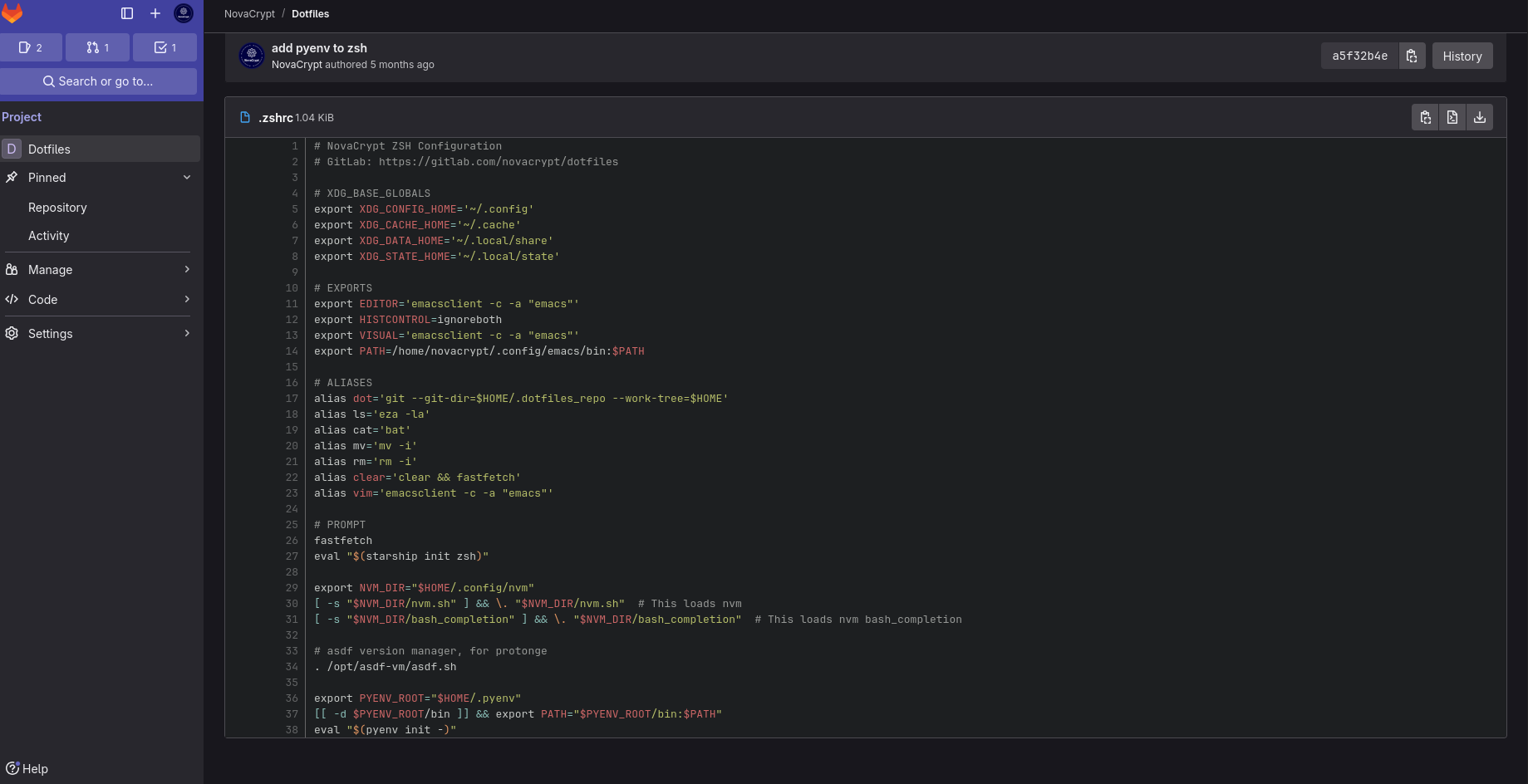The width and height of the screenshot is (1528, 784).
Task: Open the issues counter in the sidebar
Action: click(x=32, y=47)
